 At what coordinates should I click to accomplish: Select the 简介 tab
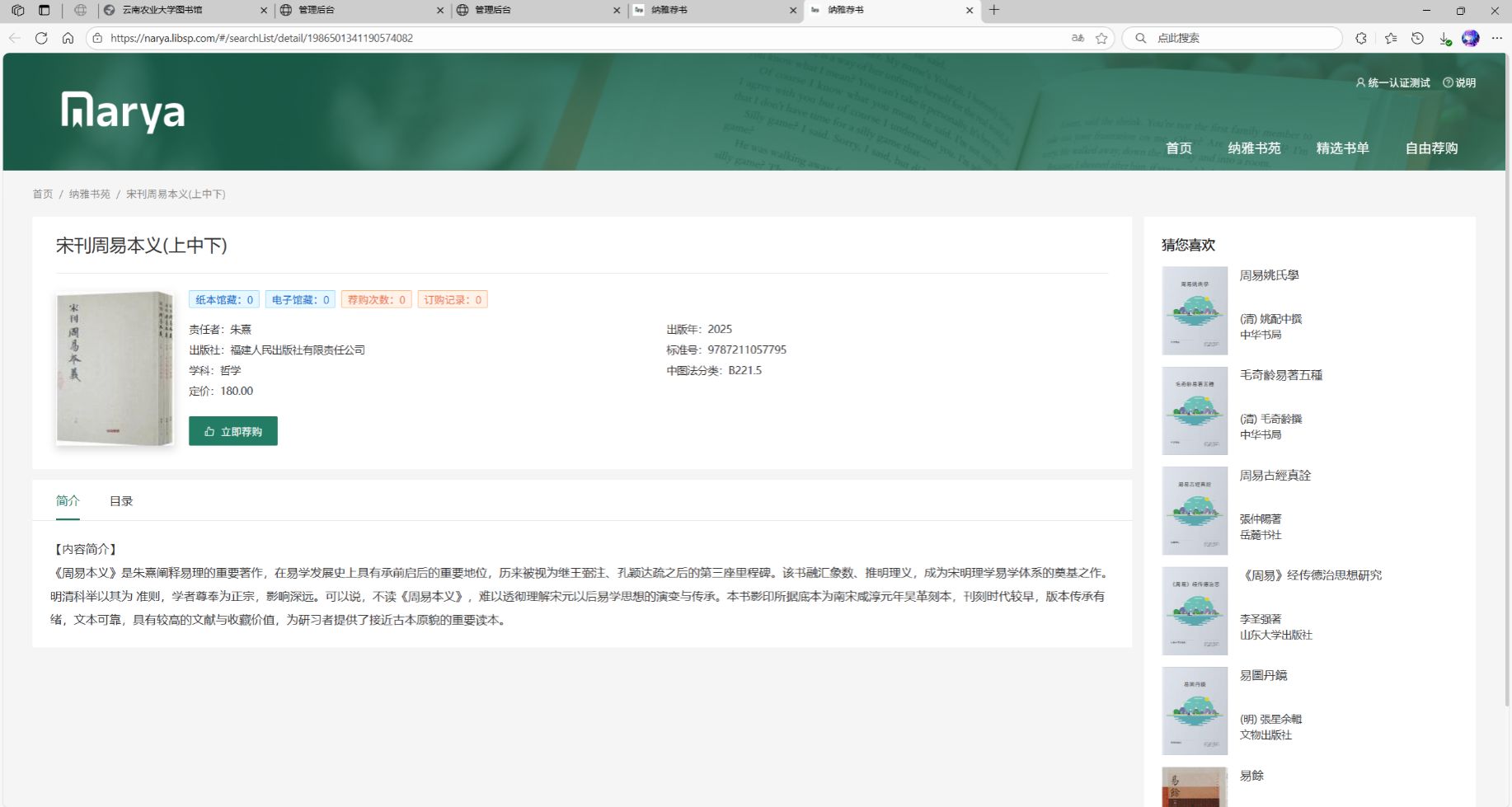click(x=68, y=501)
